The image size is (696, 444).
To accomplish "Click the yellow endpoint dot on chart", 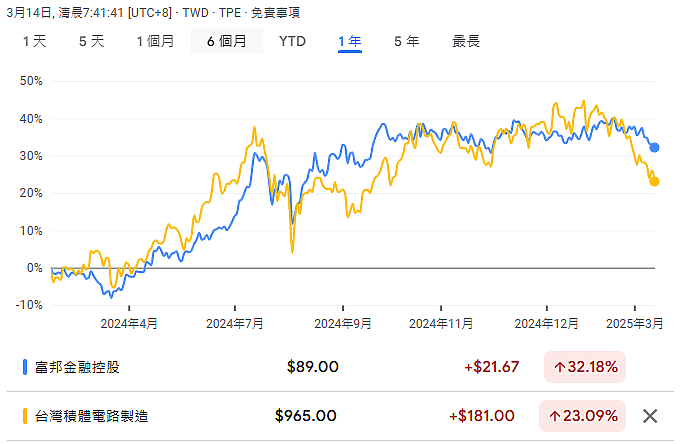I will tap(654, 182).
